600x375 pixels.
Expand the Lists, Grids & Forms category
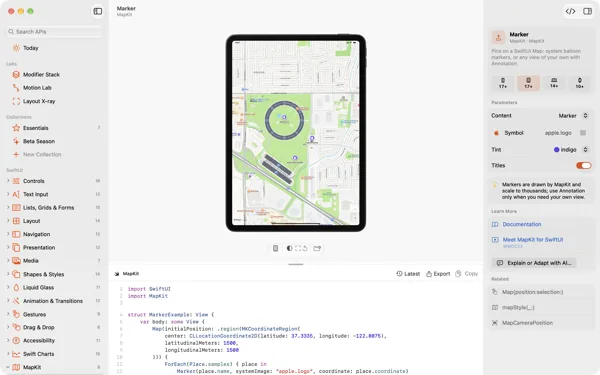pyautogui.click(x=8, y=207)
